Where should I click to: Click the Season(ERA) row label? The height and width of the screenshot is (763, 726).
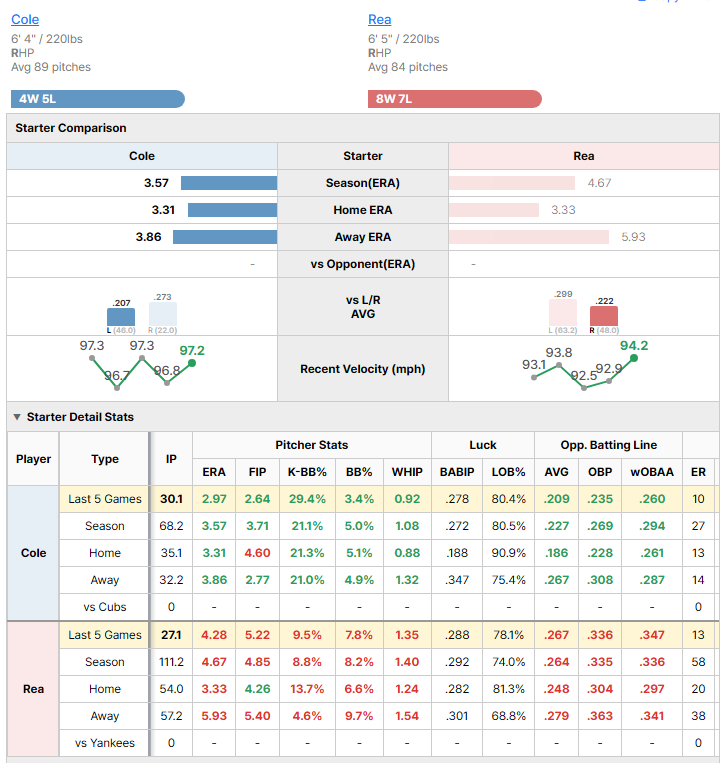363,183
